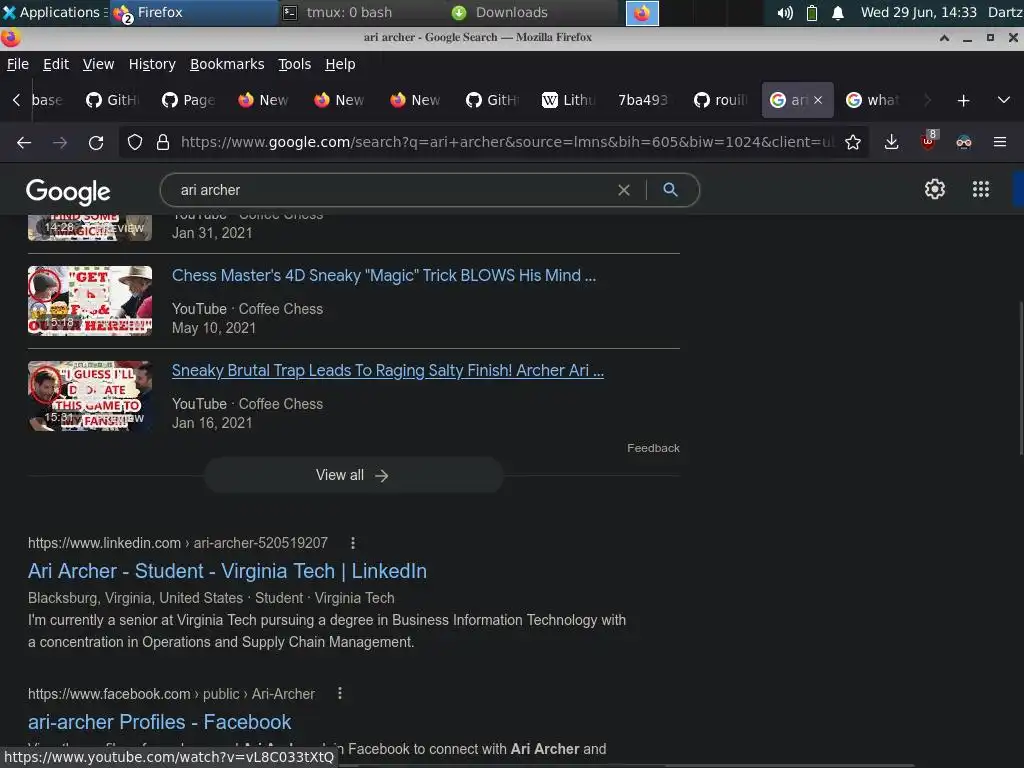Image resolution: width=1024 pixels, height=768 pixels.
Task: Open the Bookmarks menu
Action: coord(227,64)
